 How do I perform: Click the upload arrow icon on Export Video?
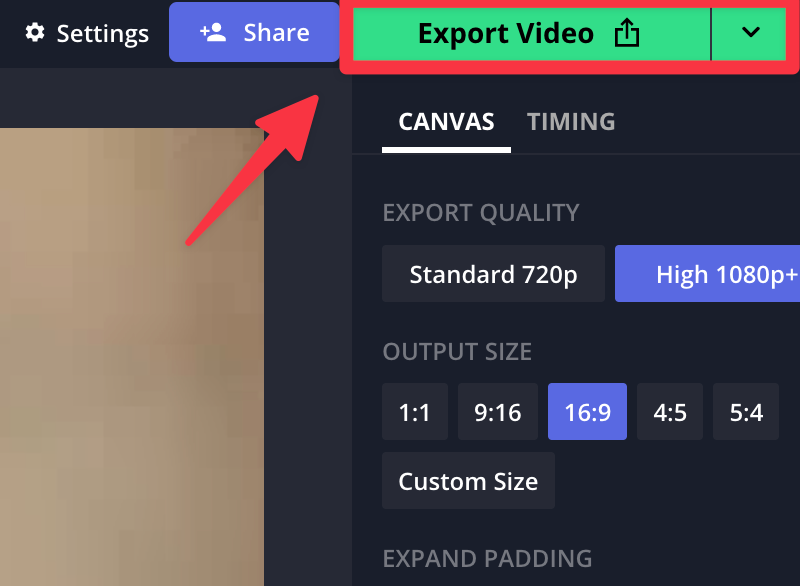click(627, 33)
